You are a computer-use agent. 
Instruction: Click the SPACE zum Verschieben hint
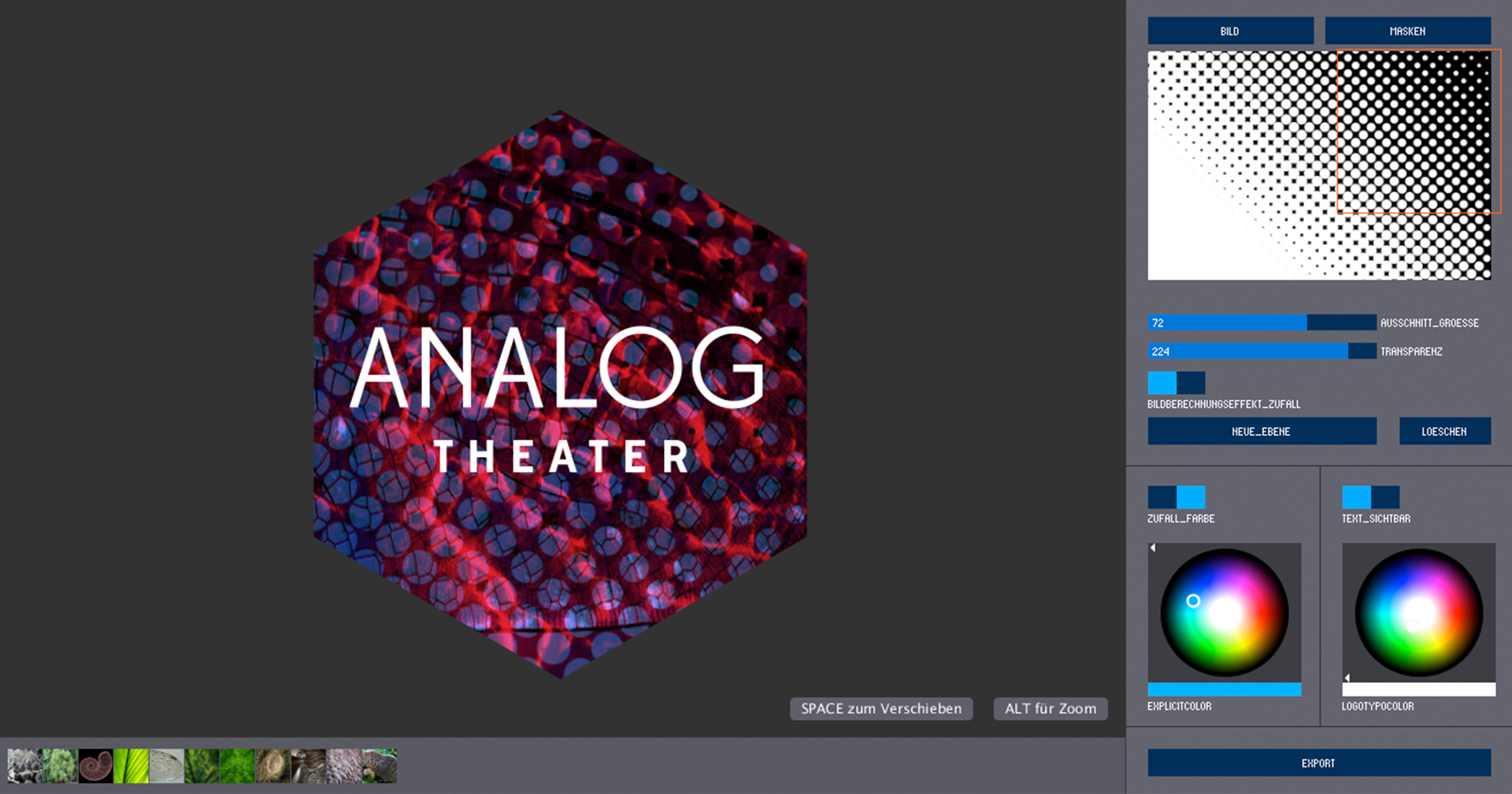tap(881, 708)
